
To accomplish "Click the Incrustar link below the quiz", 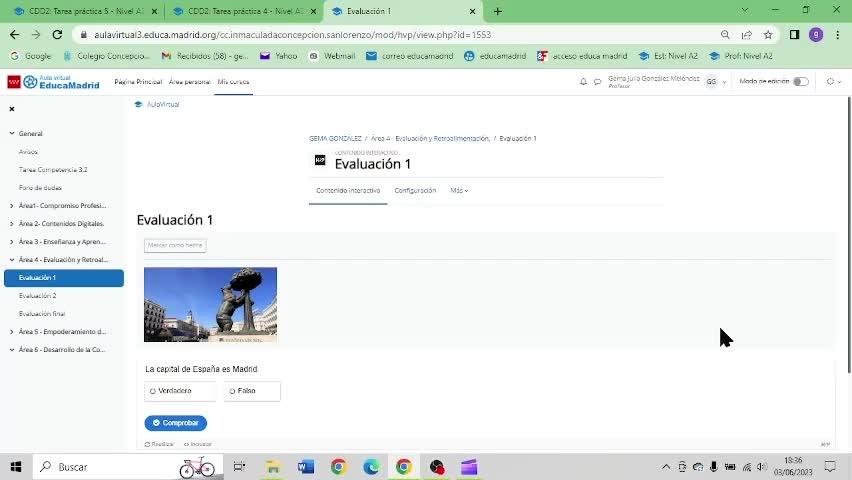I will tap(198, 444).
